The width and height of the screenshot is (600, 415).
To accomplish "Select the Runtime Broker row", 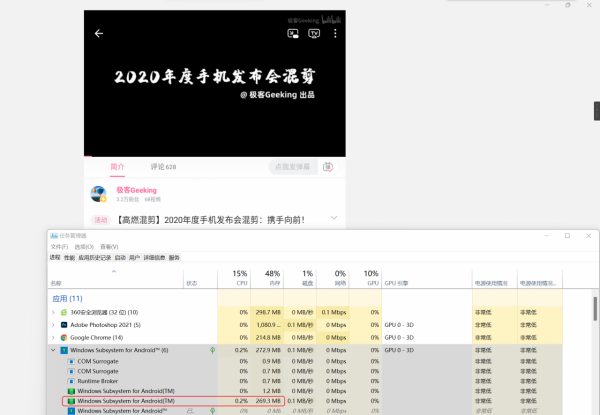I will 305,381.
